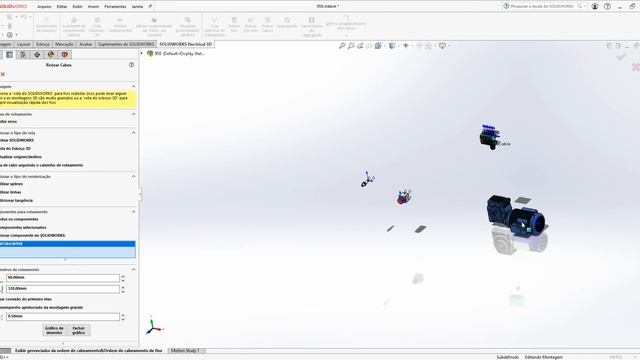The image size is (640, 360).
Task: Cancel Rotear Cabos with the red X
Action: click(x=3, y=74)
